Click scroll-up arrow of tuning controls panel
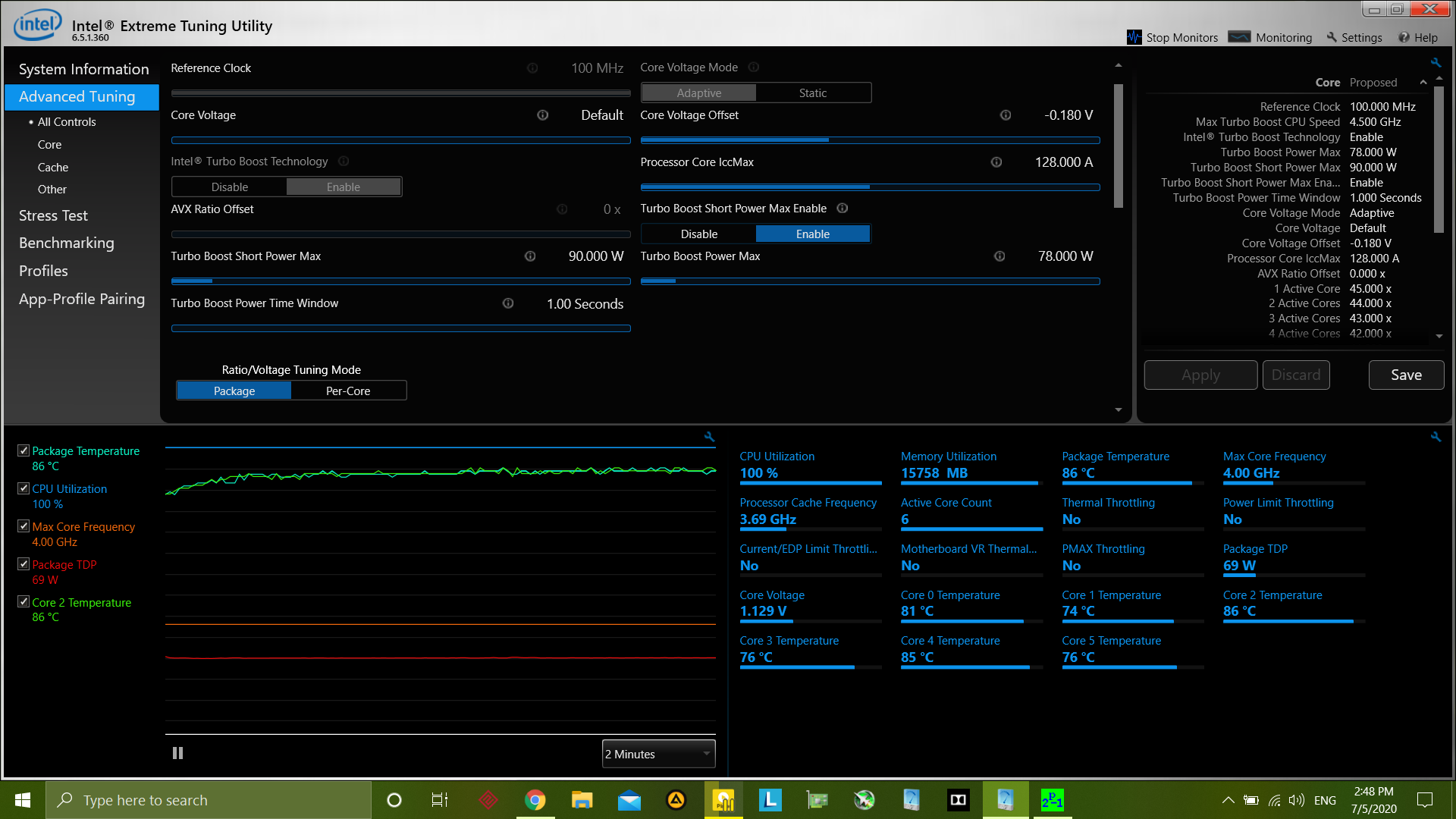The width and height of the screenshot is (1456, 819). click(x=1119, y=66)
